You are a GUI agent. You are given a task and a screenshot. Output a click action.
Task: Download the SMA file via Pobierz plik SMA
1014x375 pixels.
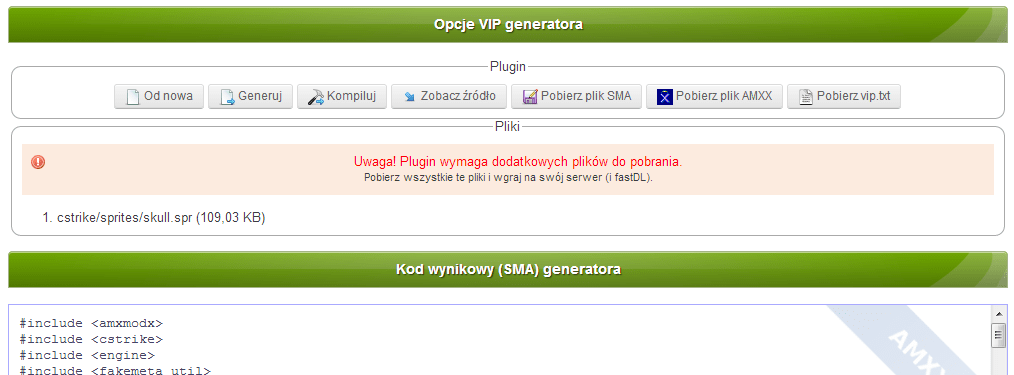coord(576,96)
